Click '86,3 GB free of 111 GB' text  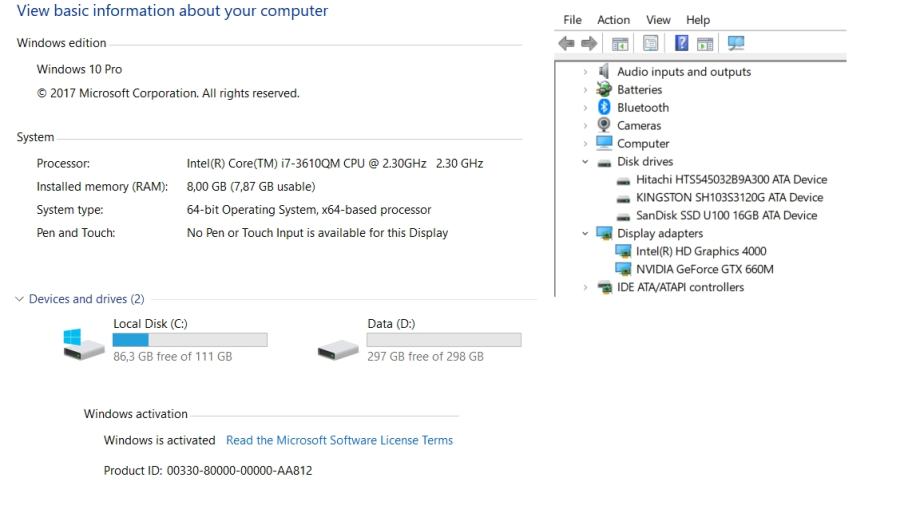click(172, 356)
